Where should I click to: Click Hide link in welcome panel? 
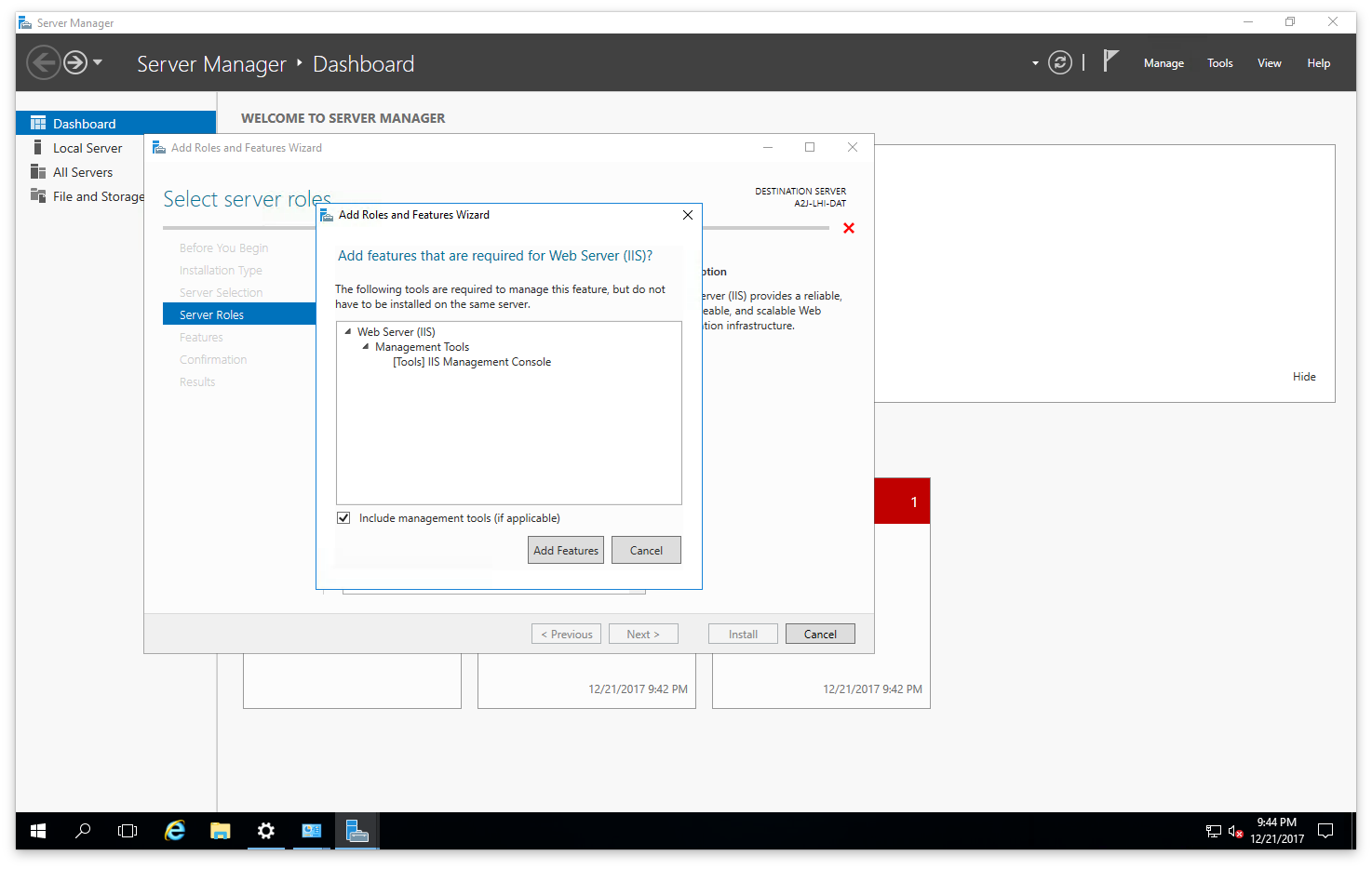[x=1304, y=377]
